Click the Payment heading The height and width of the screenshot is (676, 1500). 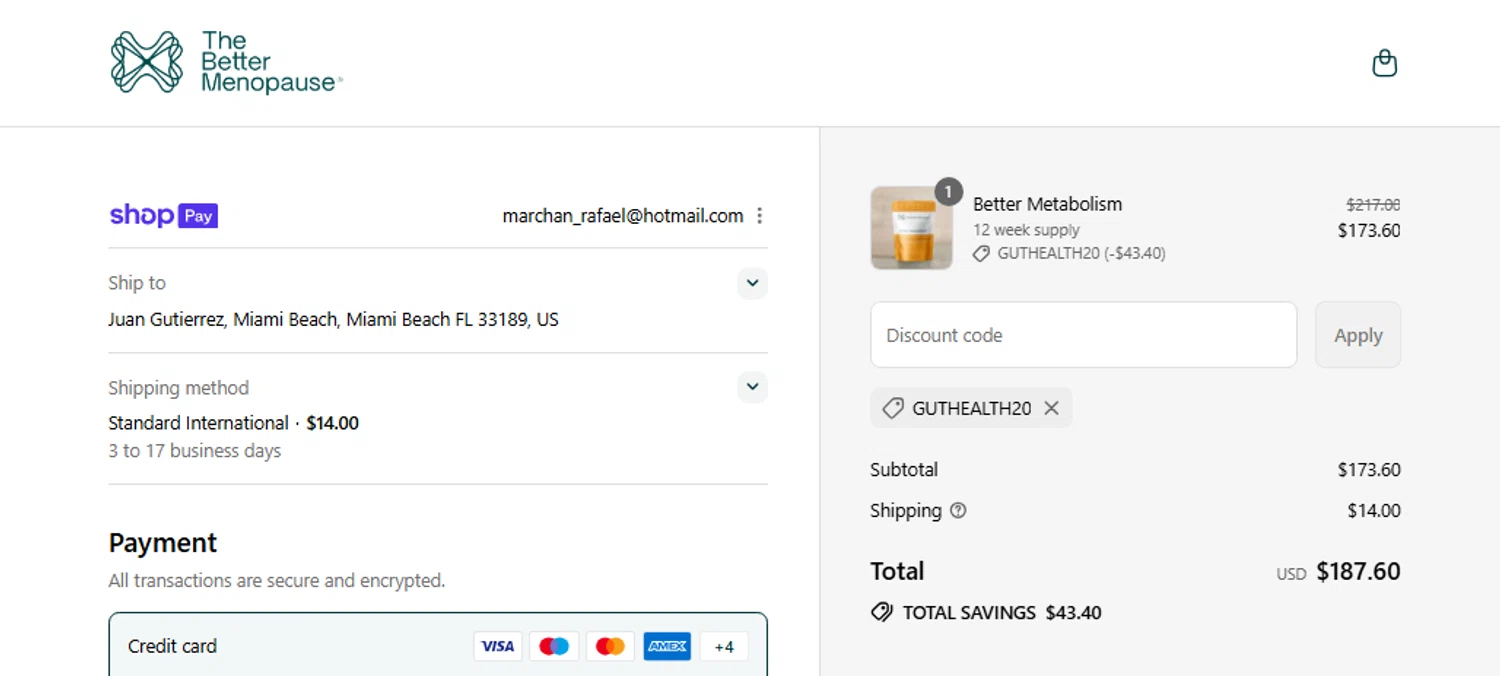(163, 543)
